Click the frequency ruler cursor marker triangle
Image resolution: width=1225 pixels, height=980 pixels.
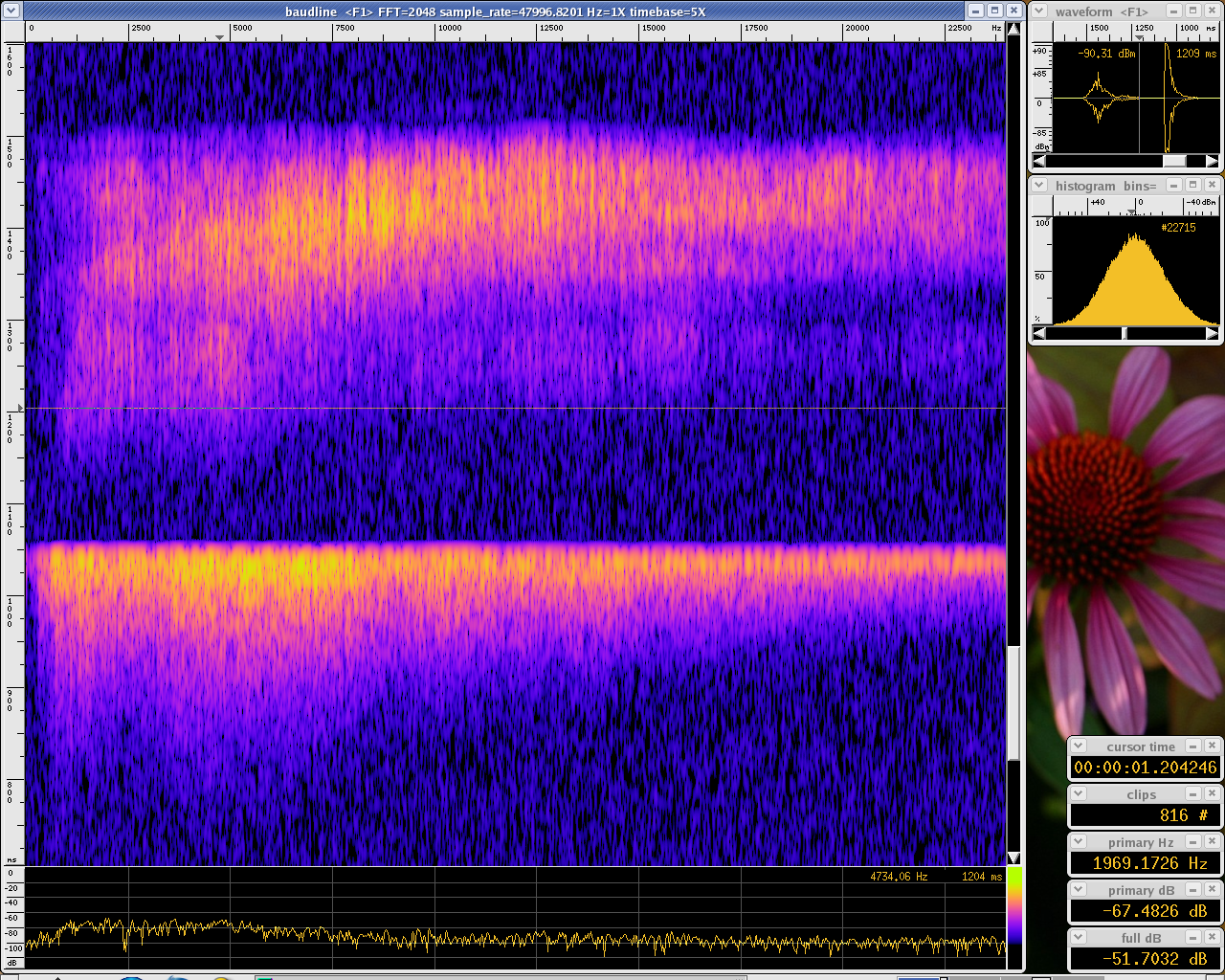[219, 37]
